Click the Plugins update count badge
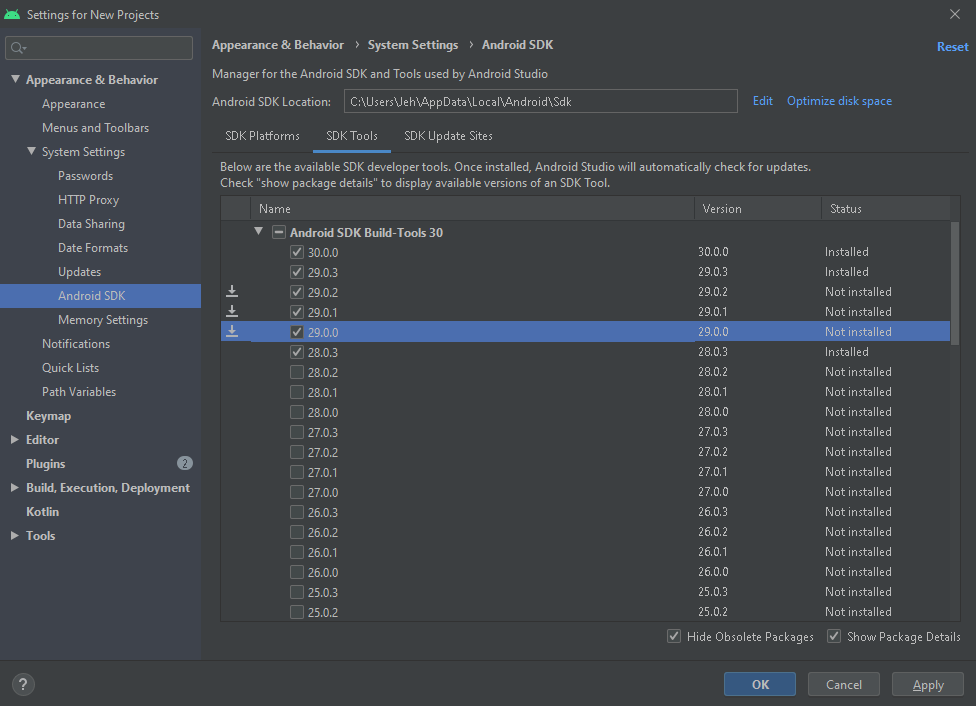 point(185,463)
